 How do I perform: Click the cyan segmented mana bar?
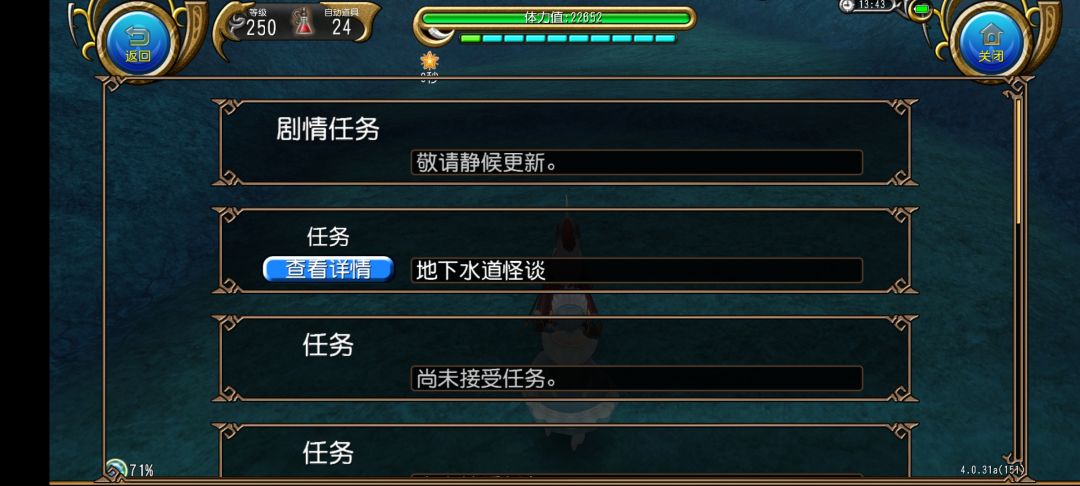click(x=568, y=39)
